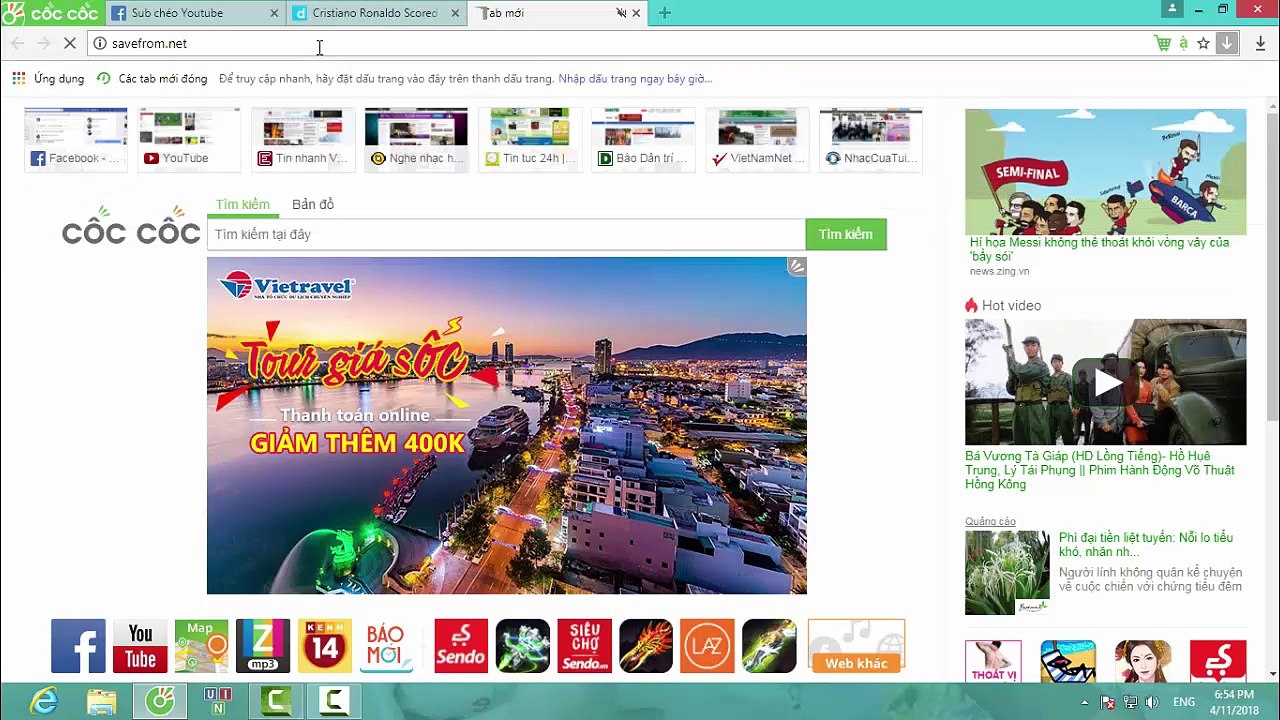Open Hí họa Messi article link
This screenshot has height=720, width=1280.
[x=1099, y=249]
